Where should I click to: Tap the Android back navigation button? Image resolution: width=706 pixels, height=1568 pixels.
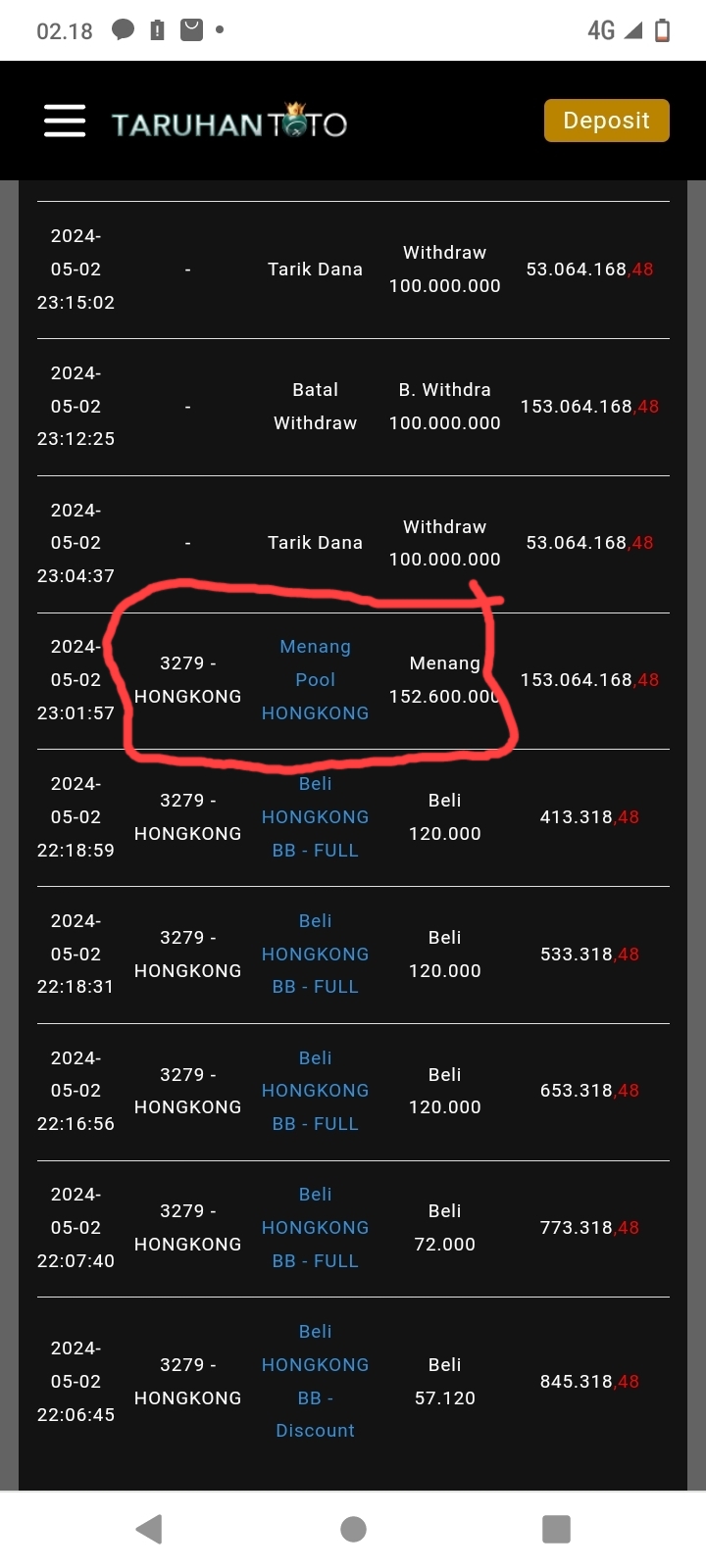tap(149, 1529)
